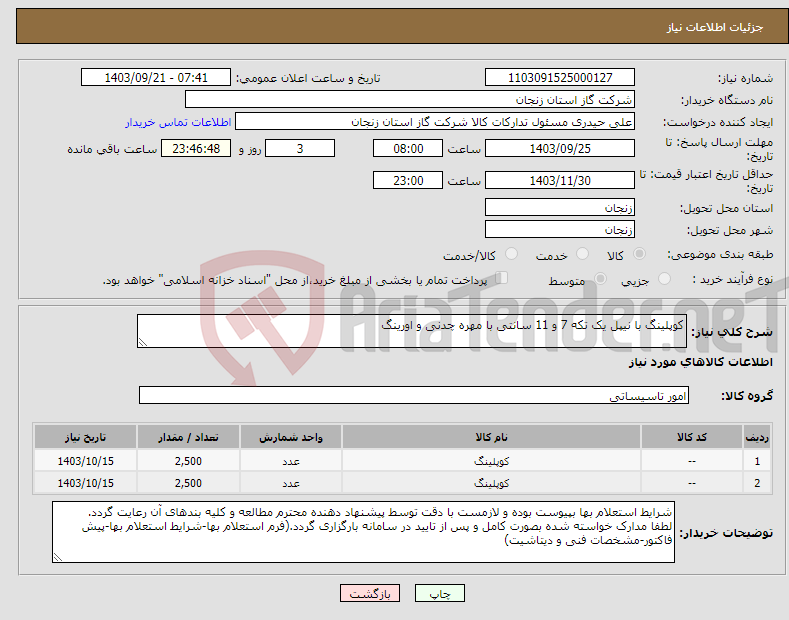Select the کالا/خدمت radio button
Screen dimensions: 789x620
pyautogui.click(x=511, y=254)
